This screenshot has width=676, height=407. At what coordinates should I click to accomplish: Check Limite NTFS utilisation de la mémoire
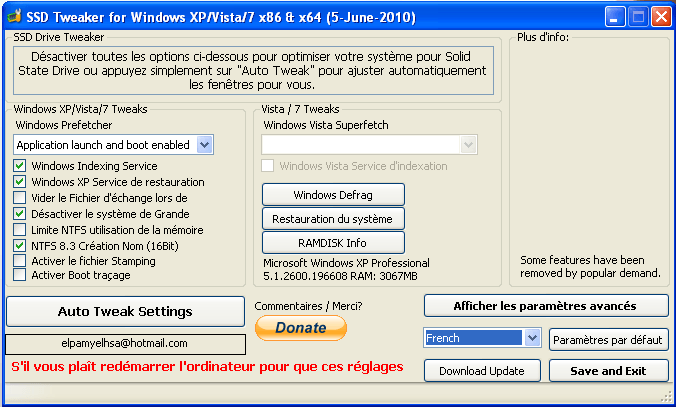coord(19,229)
